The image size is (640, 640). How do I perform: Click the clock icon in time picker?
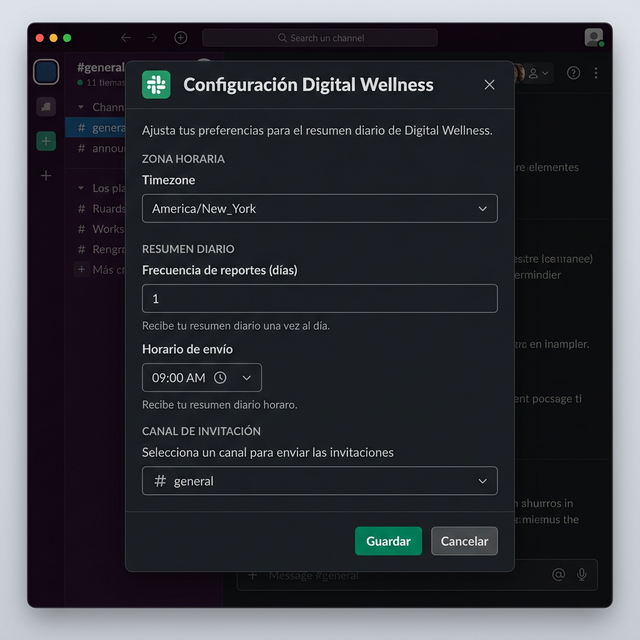[220, 378]
